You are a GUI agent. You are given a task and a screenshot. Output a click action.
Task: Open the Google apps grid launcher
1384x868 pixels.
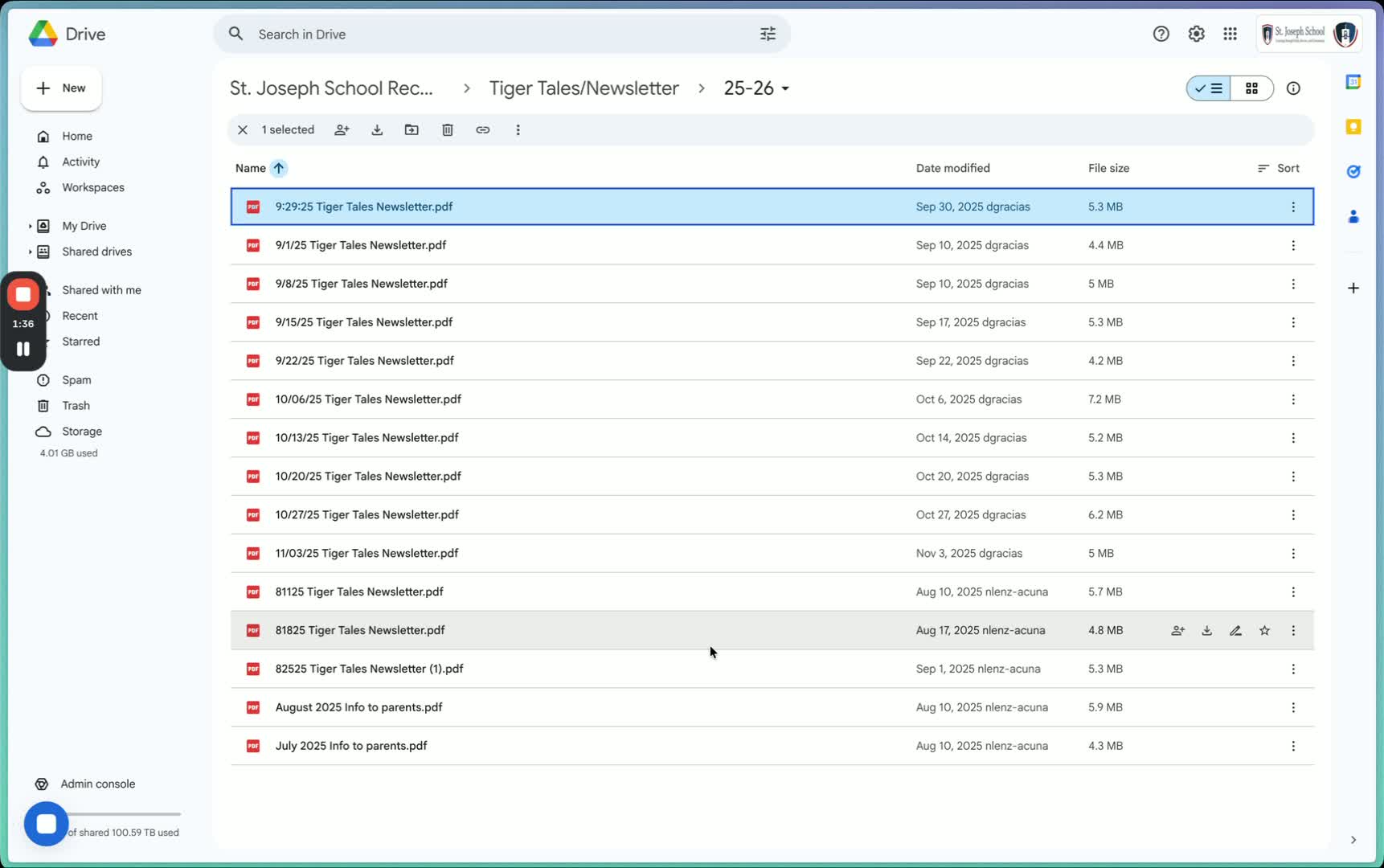[x=1230, y=34]
